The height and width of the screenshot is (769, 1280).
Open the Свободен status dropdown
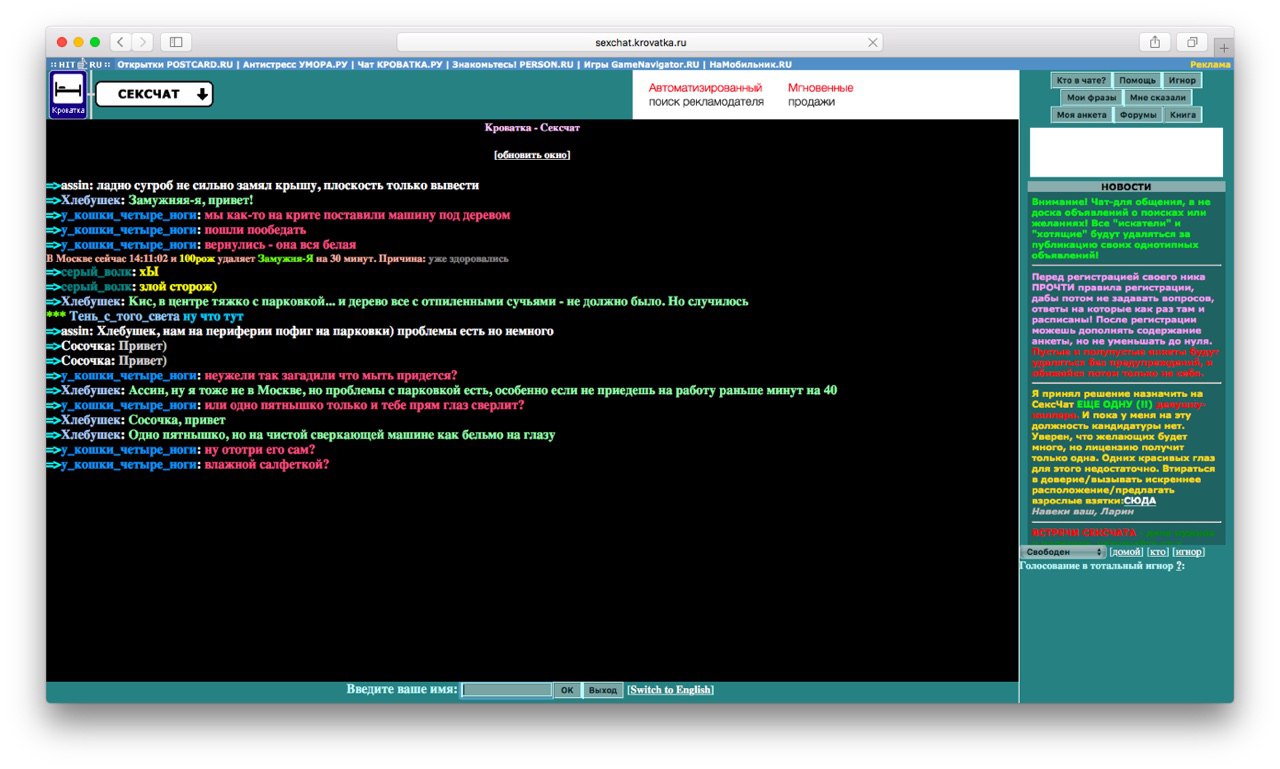click(1062, 552)
